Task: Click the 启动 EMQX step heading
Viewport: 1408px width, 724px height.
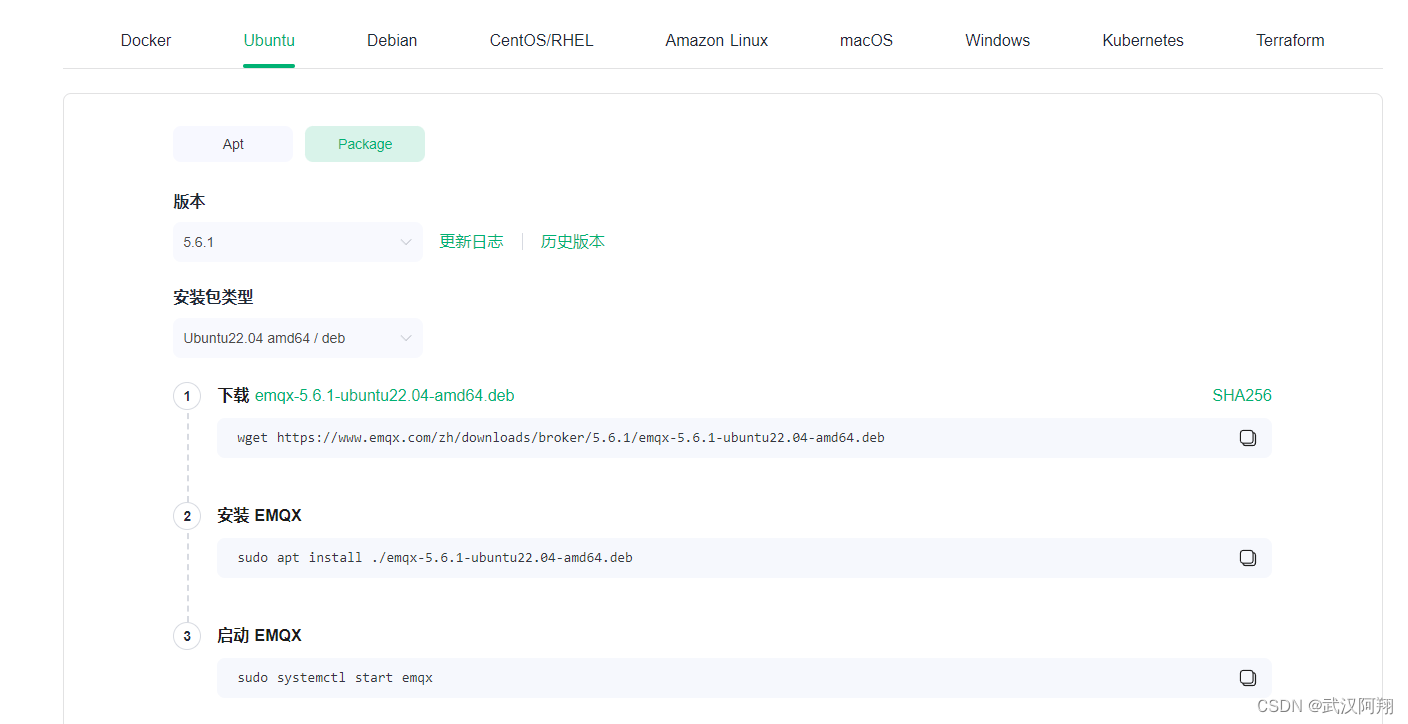Action: (x=259, y=636)
